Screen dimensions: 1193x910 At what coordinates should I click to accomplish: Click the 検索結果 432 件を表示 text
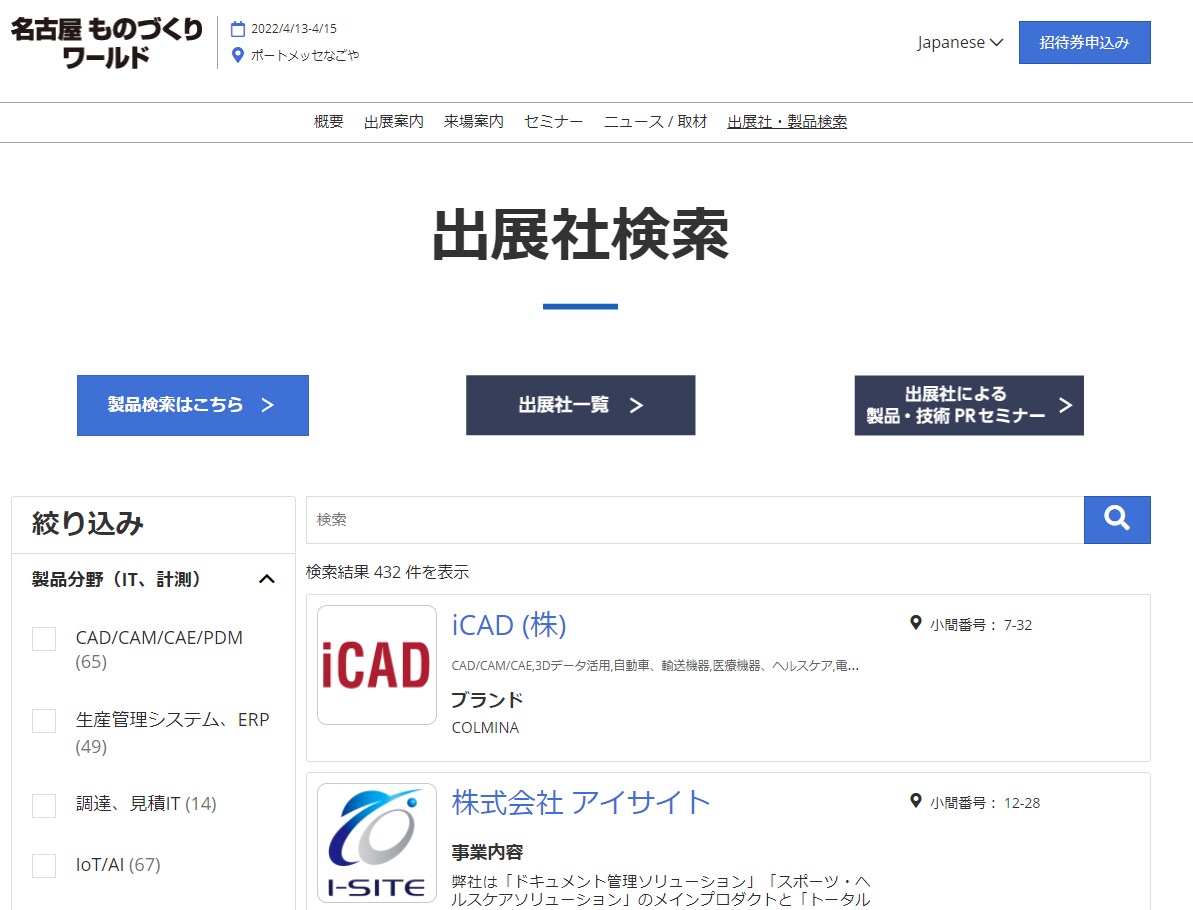click(387, 572)
